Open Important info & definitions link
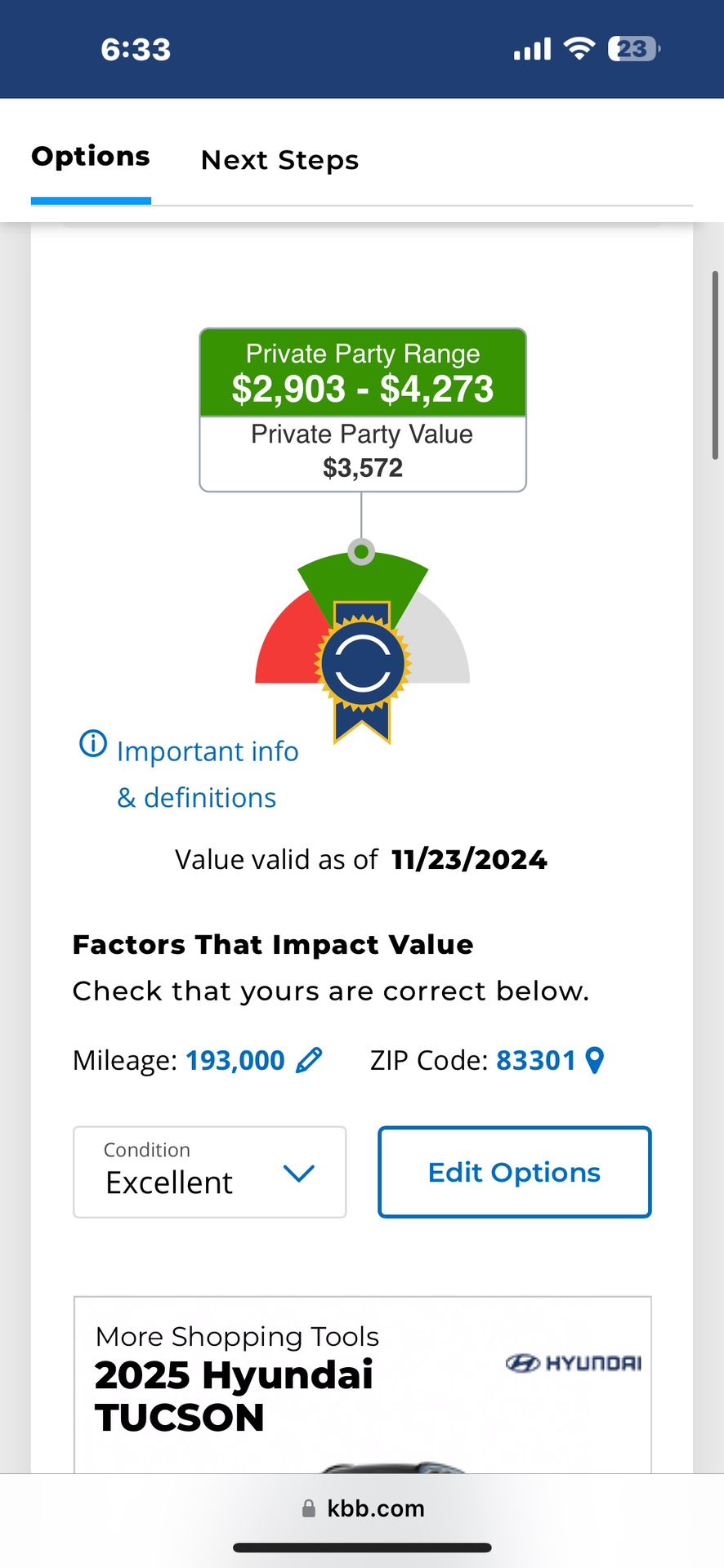The height and width of the screenshot is (1568, 724). click(x=208, y=773)
